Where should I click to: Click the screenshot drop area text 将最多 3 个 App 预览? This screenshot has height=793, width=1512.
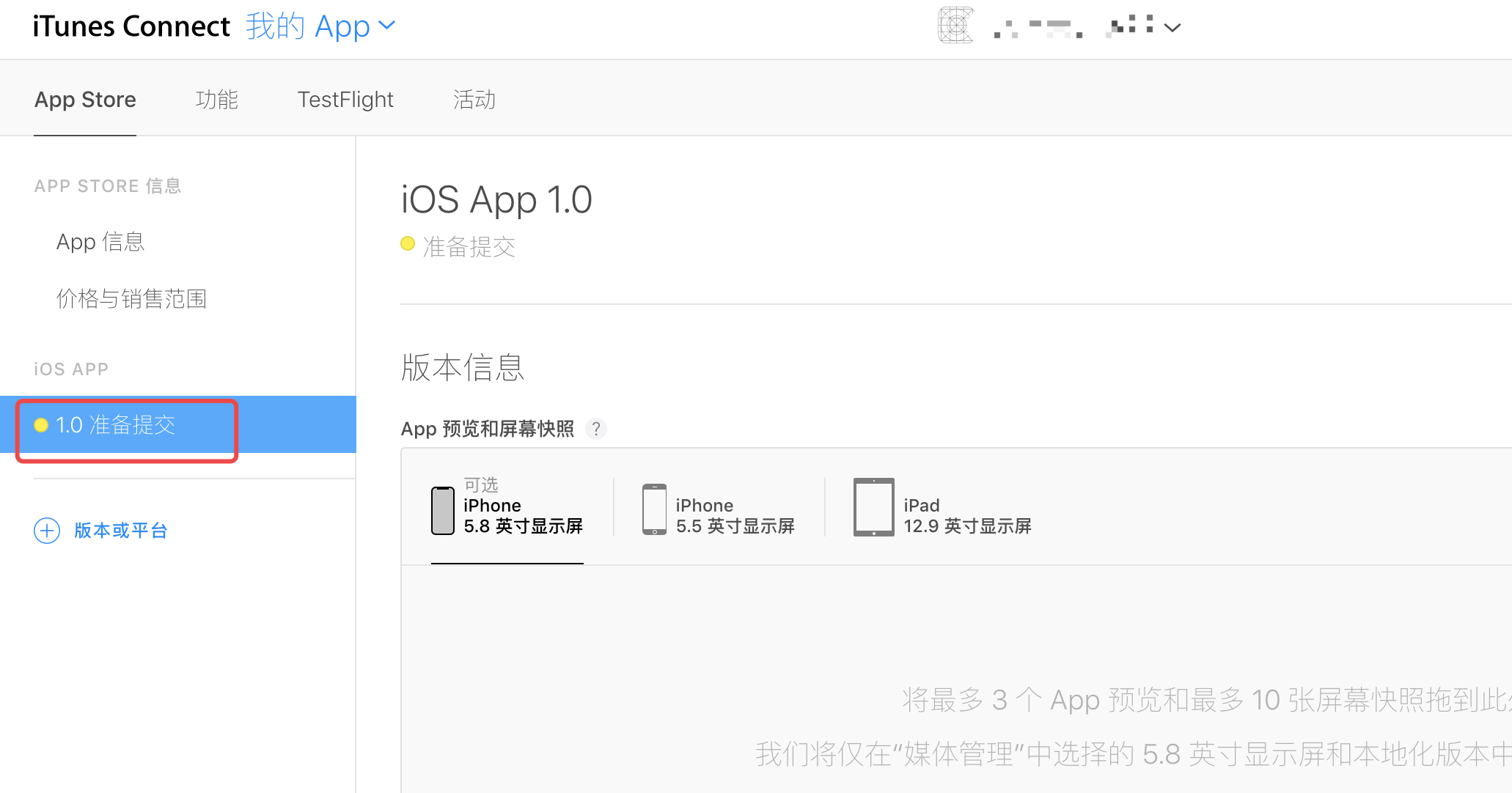[1206, 700]
